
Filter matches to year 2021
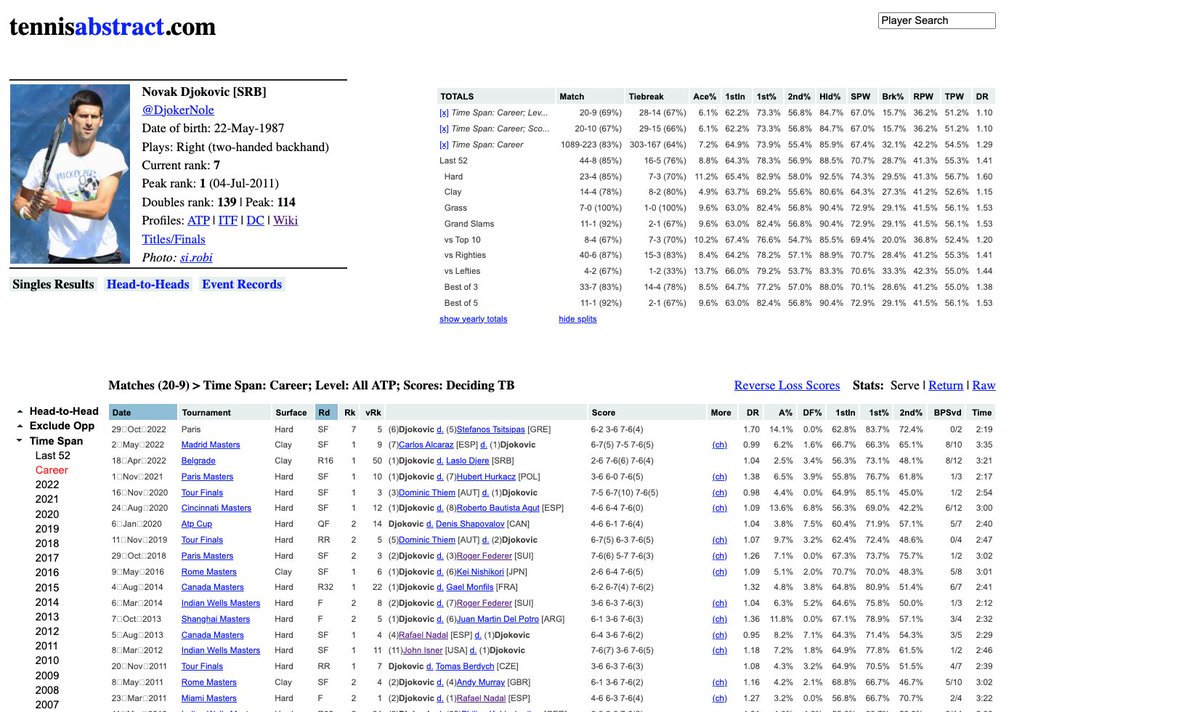47,499
